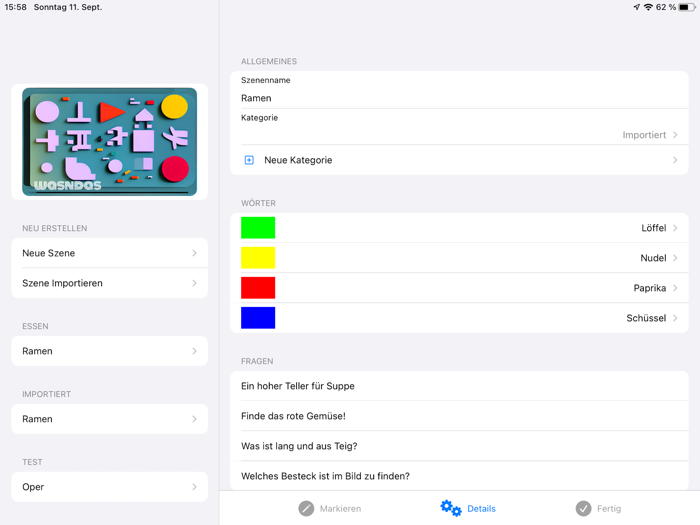Open the Kategorie selector showing Importiert
This screenshot has height=525, width=700.
[459, 127]
